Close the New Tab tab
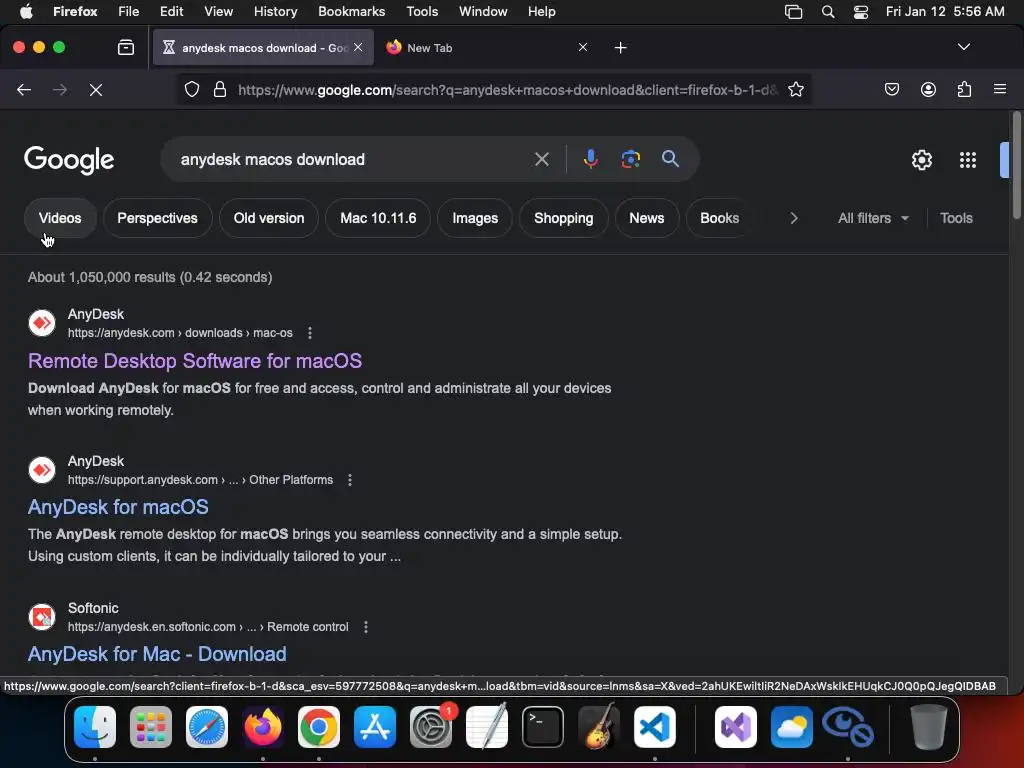Image resolution: width=1024 pixels, height=768 pixels. pos(583,47)
